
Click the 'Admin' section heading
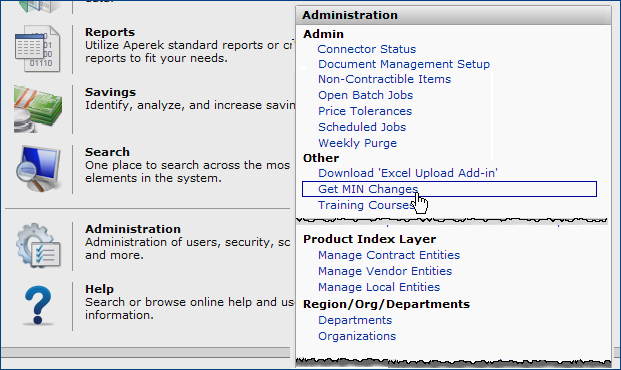(x=323, y=34)
